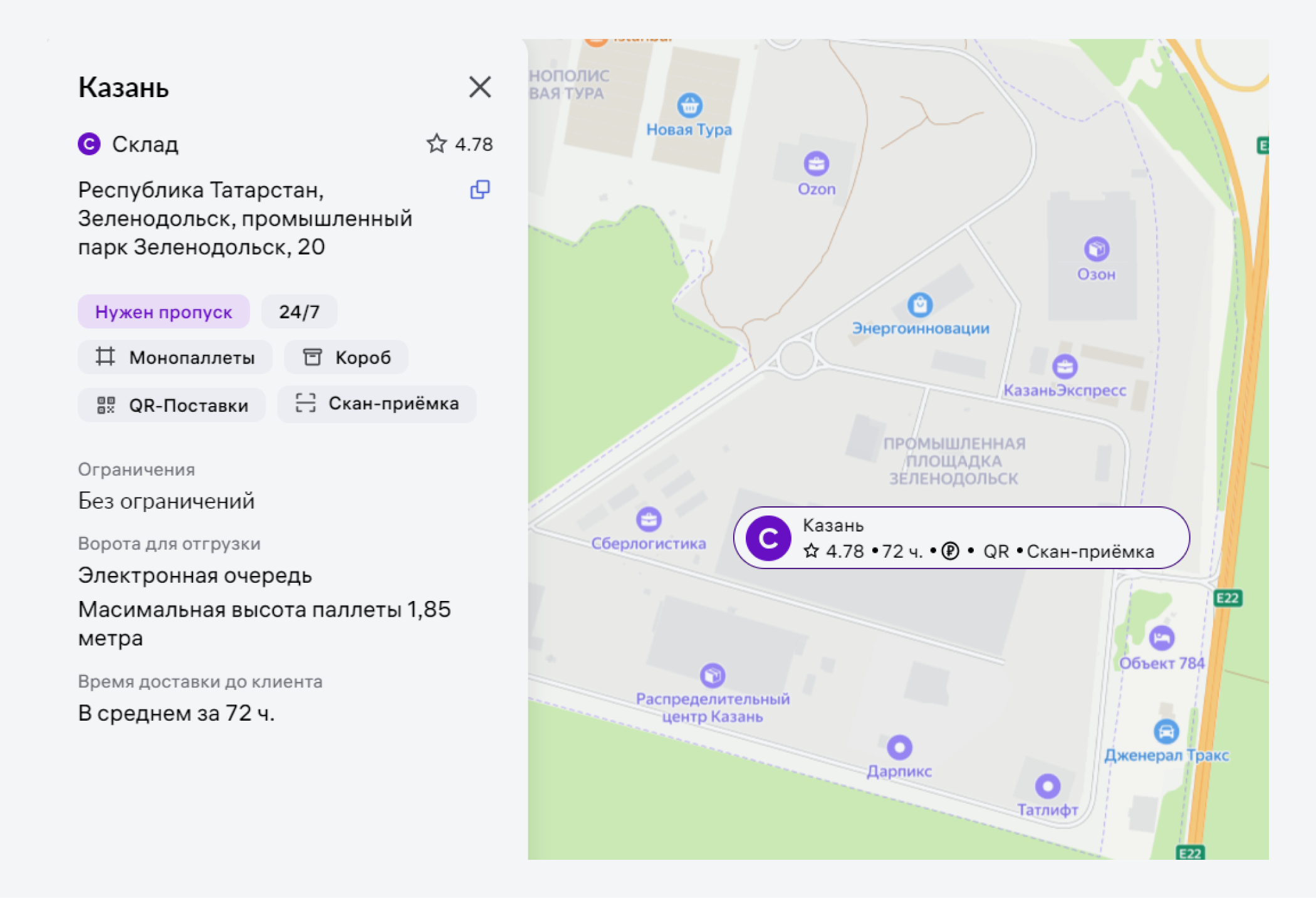This screenshot has width=1316, height=898.
Task: Click the QR text in the map popup
Action: [996, 551]
